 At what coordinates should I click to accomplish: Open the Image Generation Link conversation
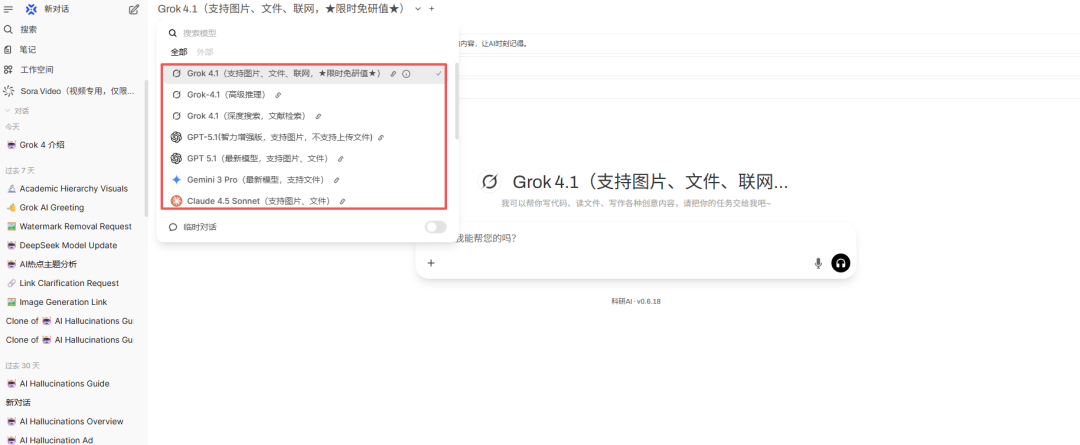(69, 302)
